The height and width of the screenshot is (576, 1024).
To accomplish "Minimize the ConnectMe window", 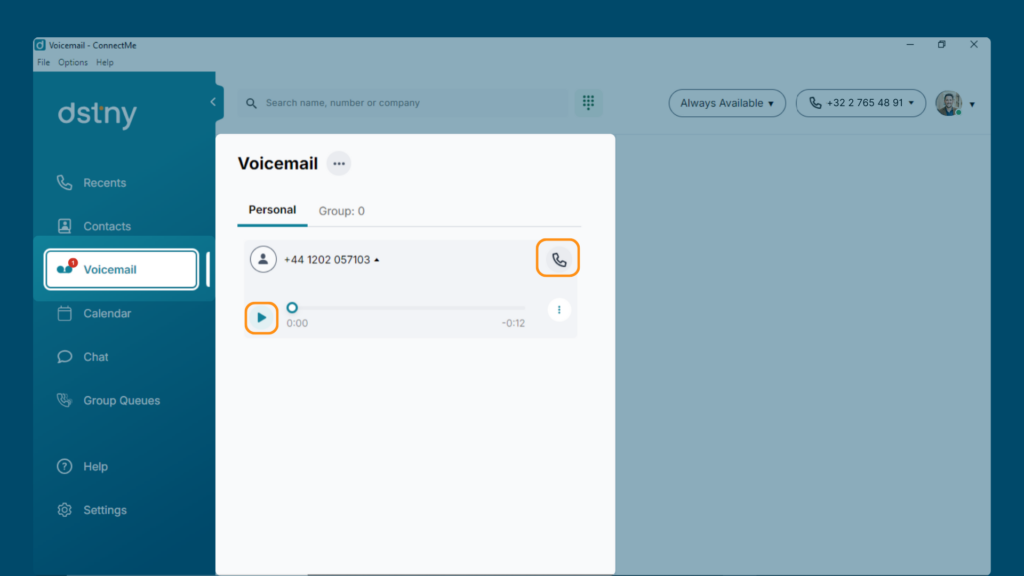I will 910,44.
